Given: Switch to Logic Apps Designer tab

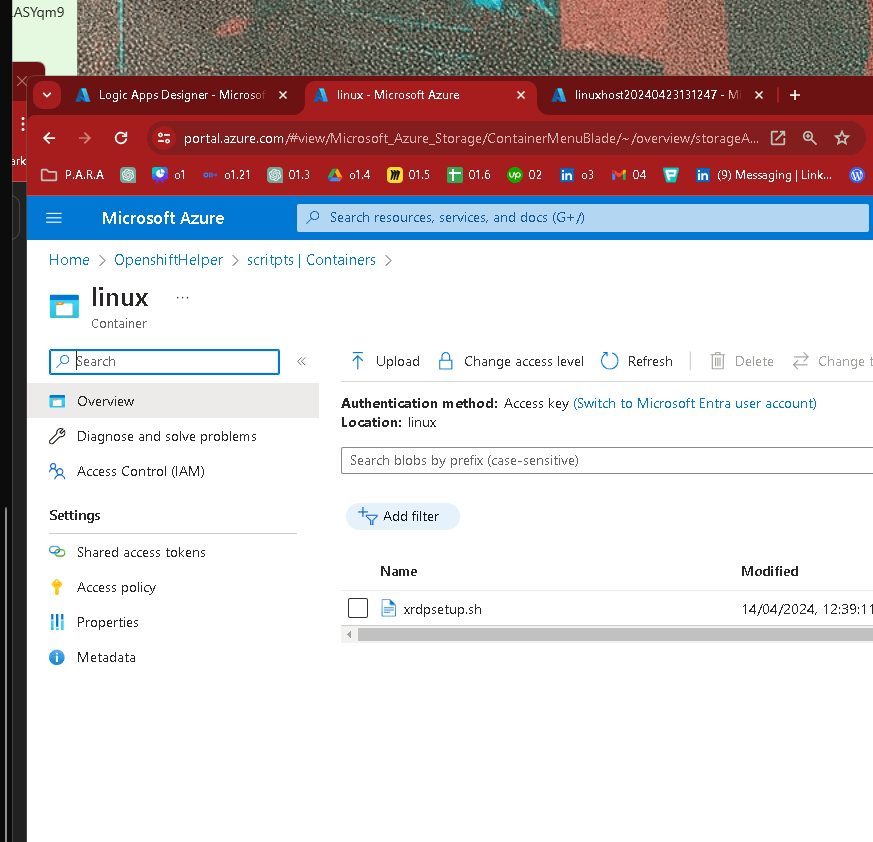Looking at the screenshot, I should point(182,95).
